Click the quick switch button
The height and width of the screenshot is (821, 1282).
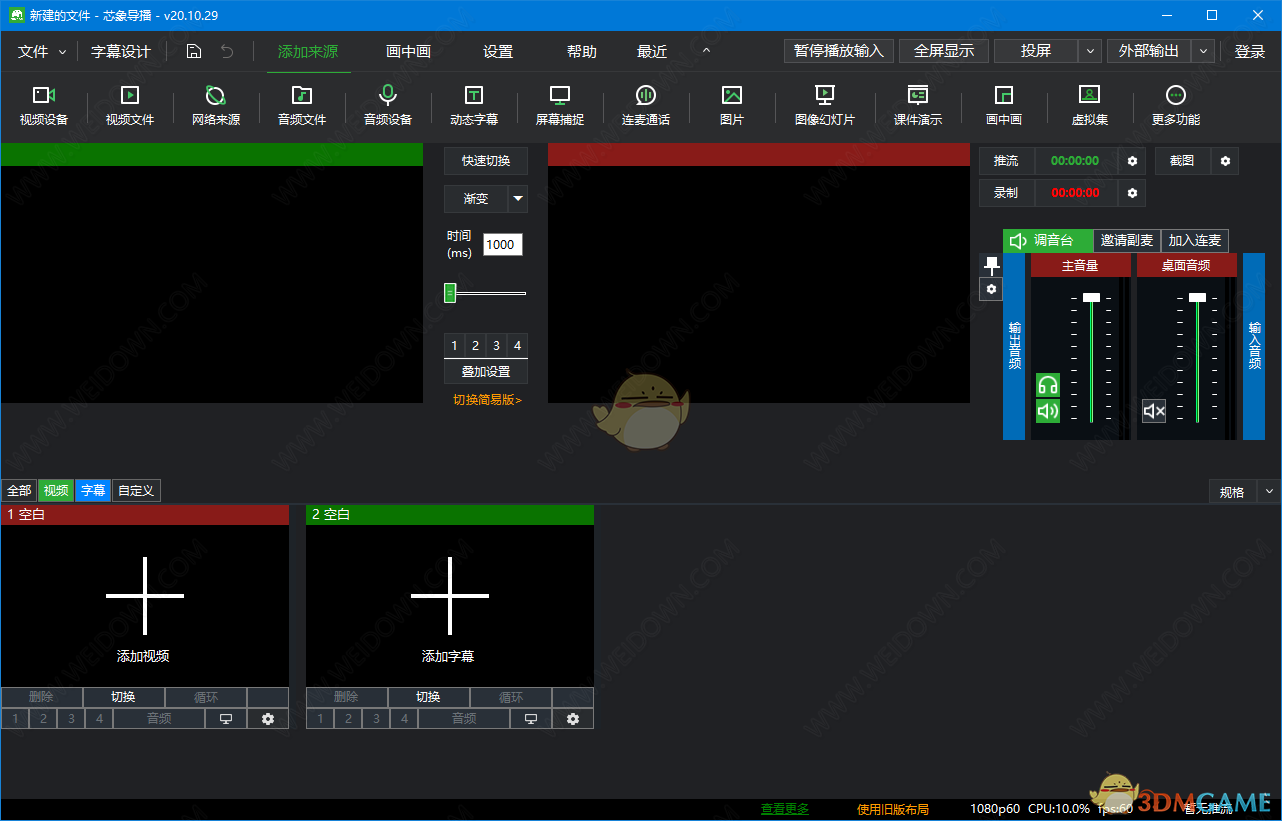point(486,161)
